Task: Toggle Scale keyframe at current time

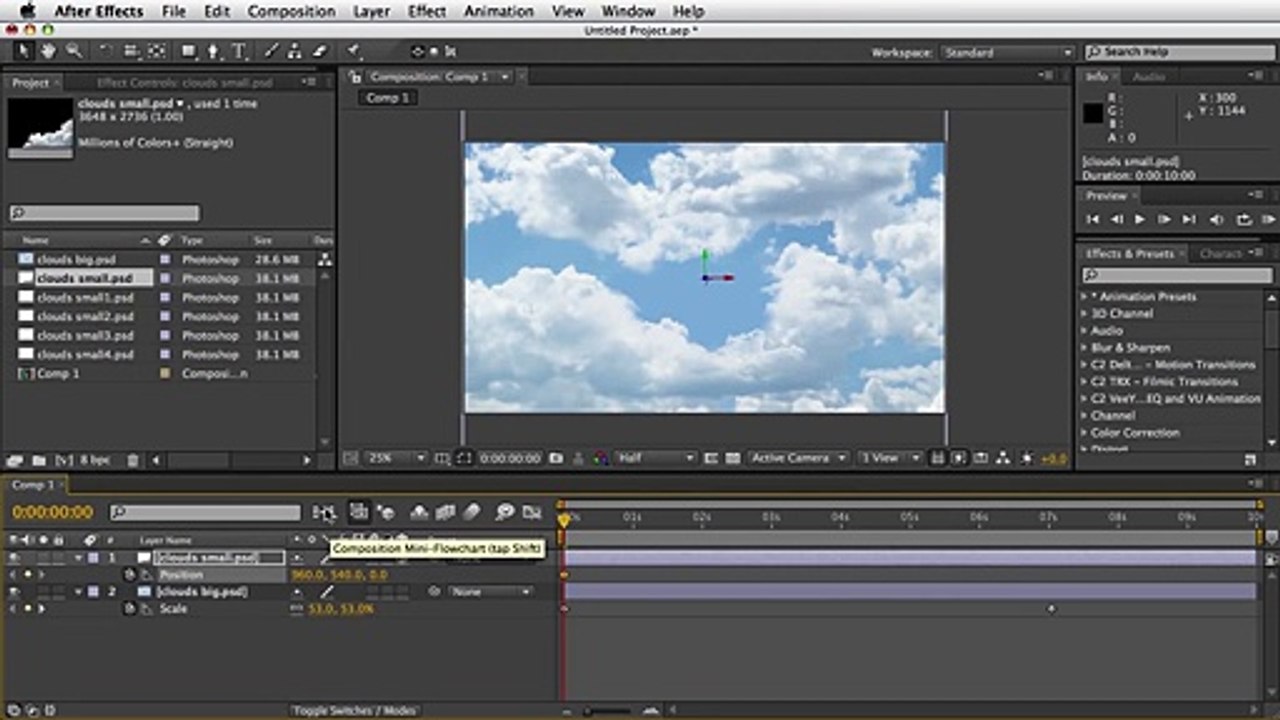Action: tap(27, 609)
